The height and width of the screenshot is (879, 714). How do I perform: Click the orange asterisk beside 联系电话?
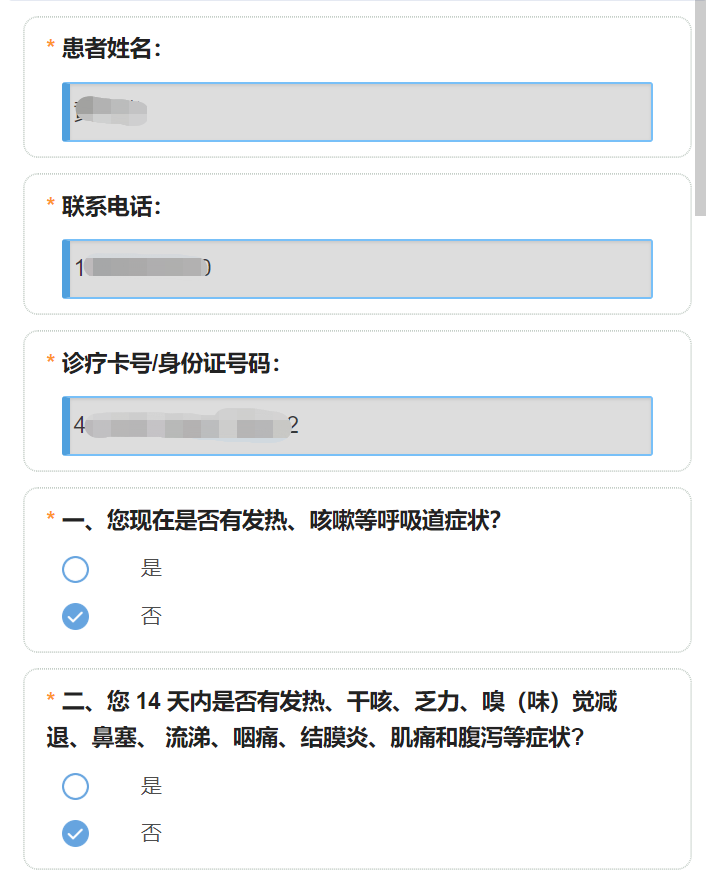(x=51, y=204)
